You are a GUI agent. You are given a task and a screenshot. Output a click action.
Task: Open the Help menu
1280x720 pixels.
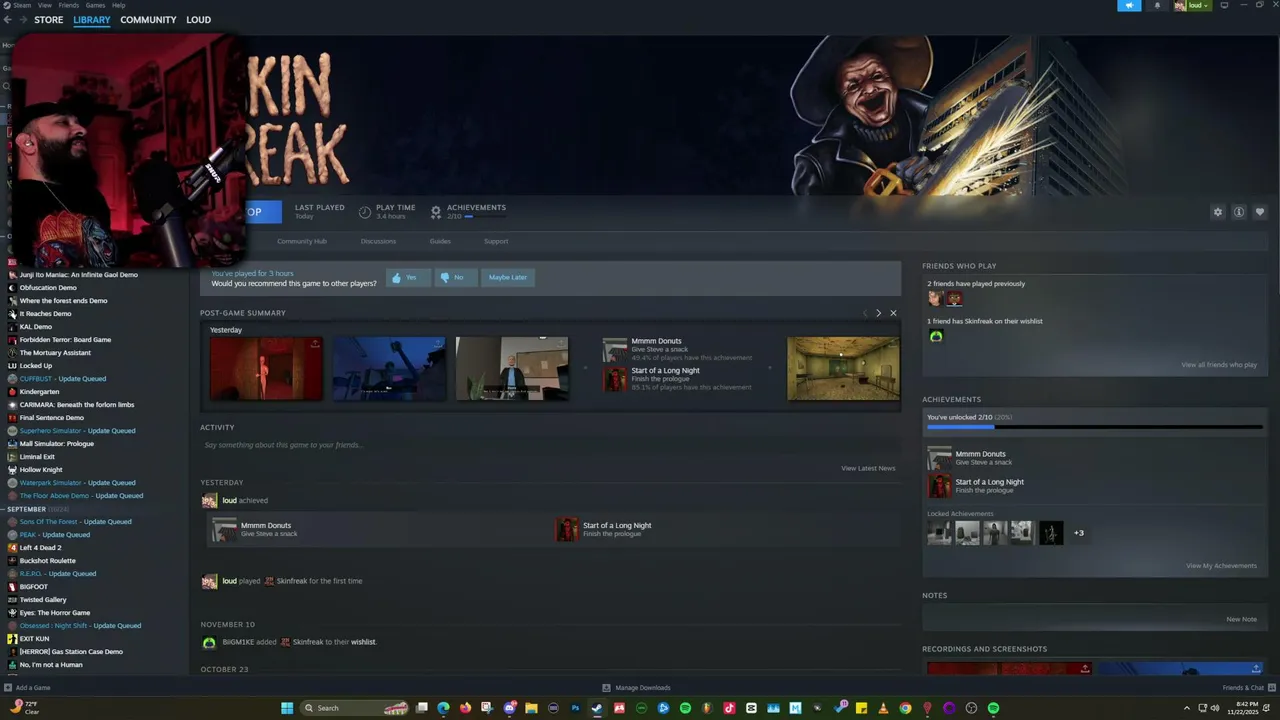pos(119,5)
